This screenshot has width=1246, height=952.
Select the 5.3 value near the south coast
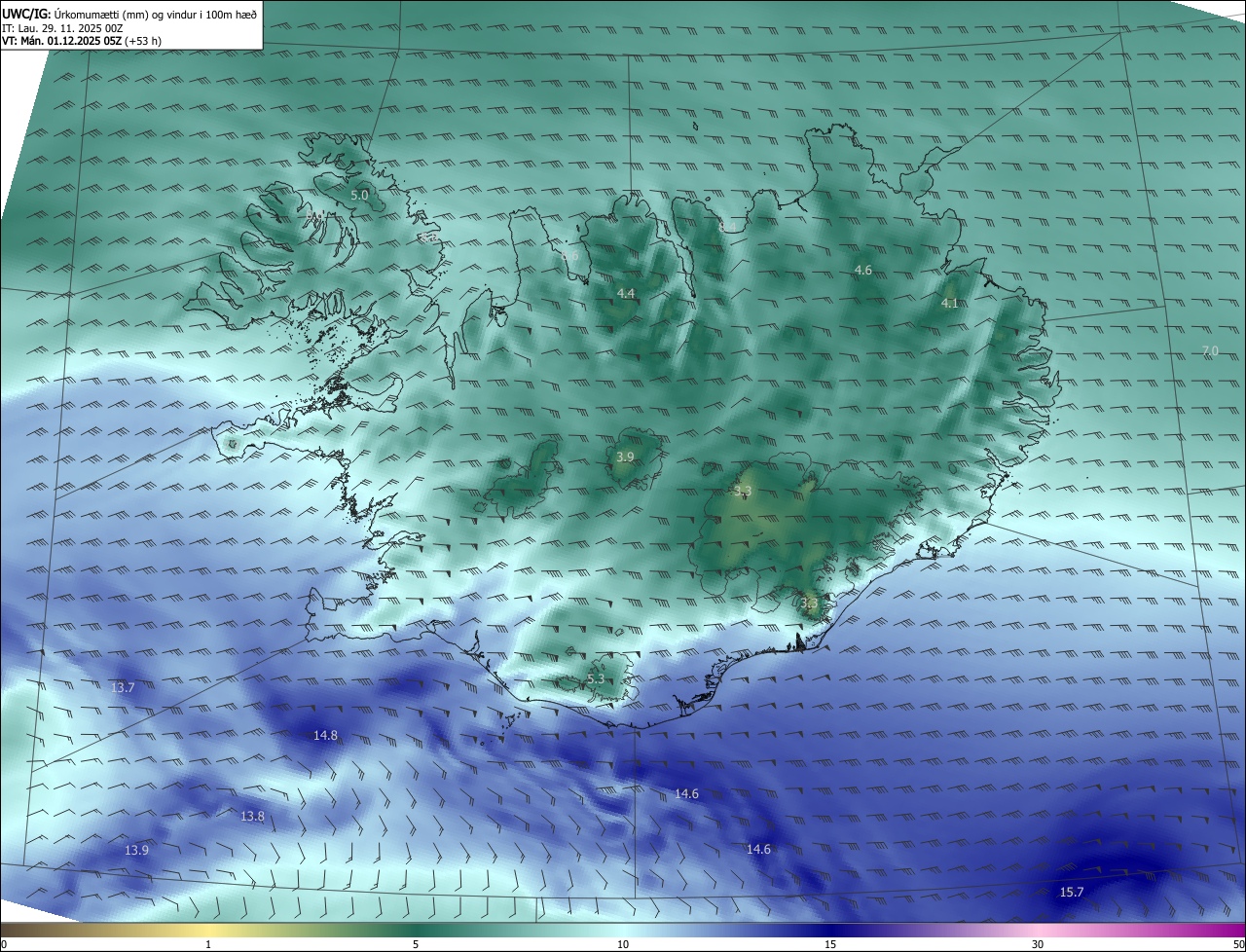pyautogui.click(x=596, y=679)
